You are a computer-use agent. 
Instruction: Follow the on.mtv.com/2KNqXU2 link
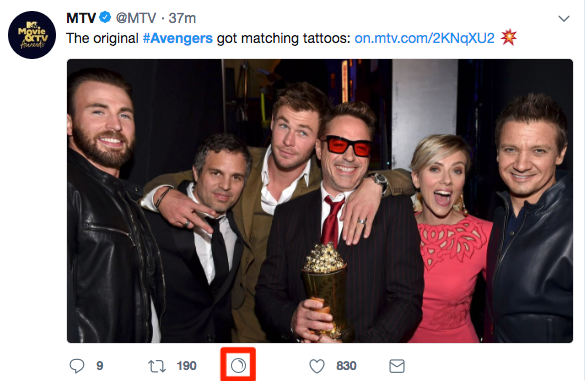point(424,38)
